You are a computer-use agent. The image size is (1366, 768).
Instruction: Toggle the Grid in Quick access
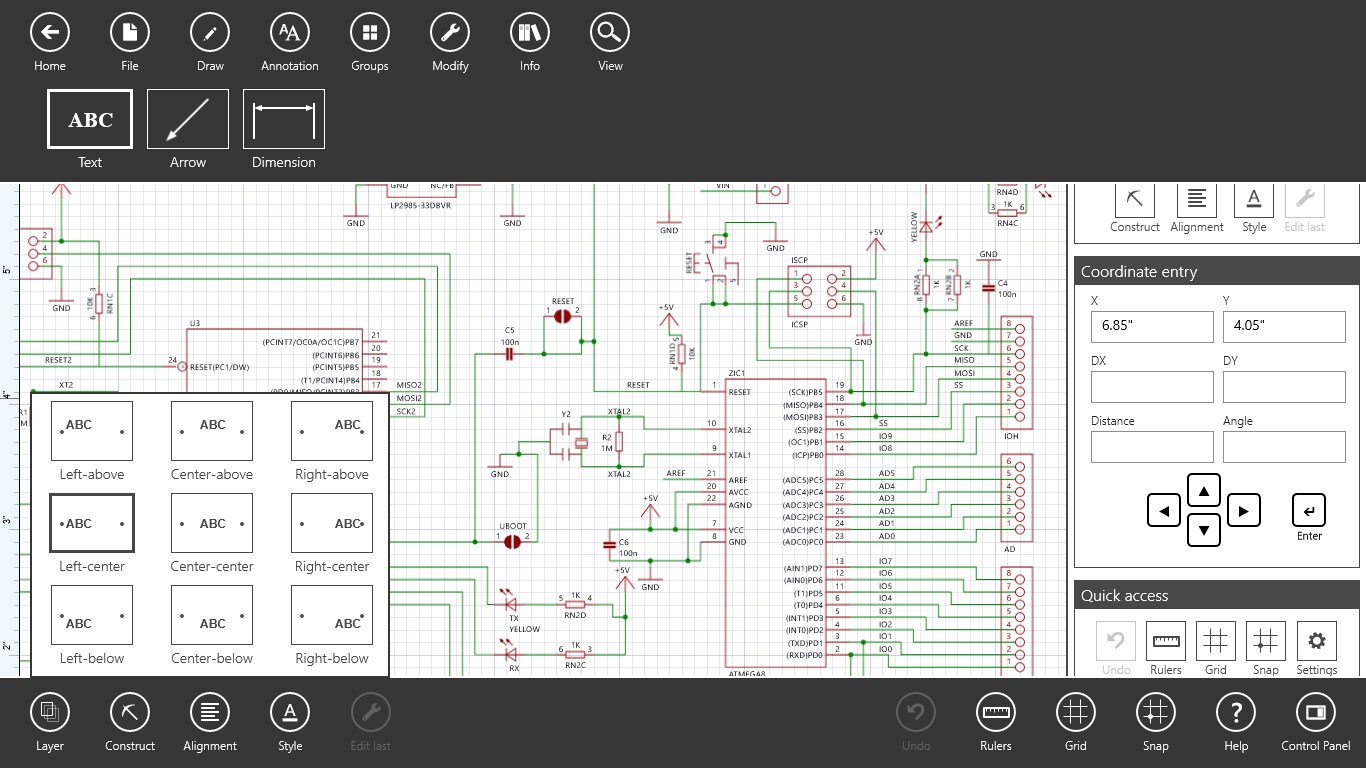1215,641
